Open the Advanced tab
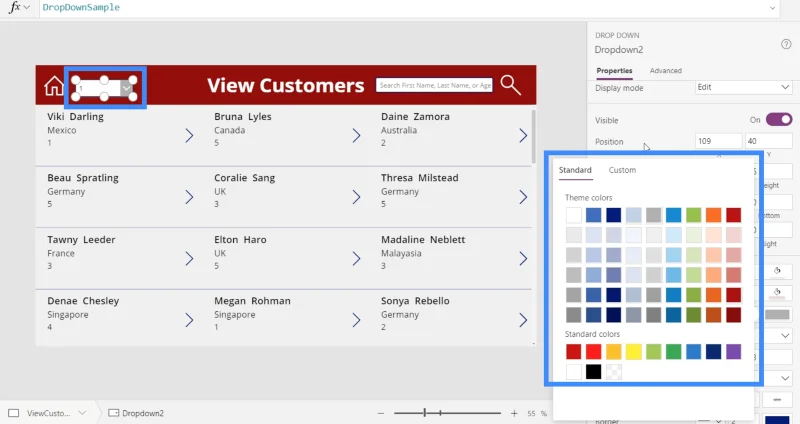Screen dimensions: 800x424 coord(665,70)
